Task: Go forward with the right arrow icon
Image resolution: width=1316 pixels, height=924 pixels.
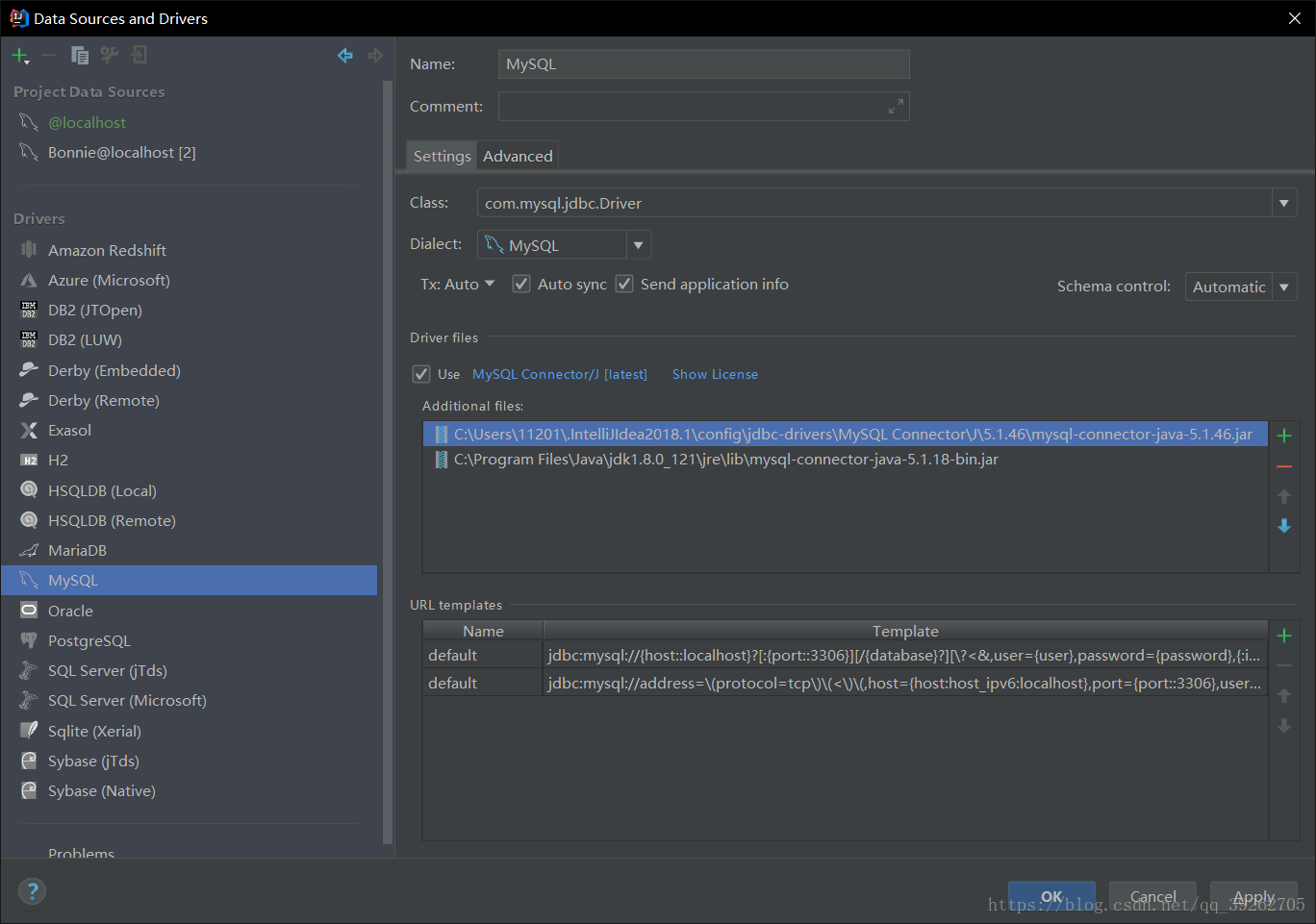Action: point(375,56)
